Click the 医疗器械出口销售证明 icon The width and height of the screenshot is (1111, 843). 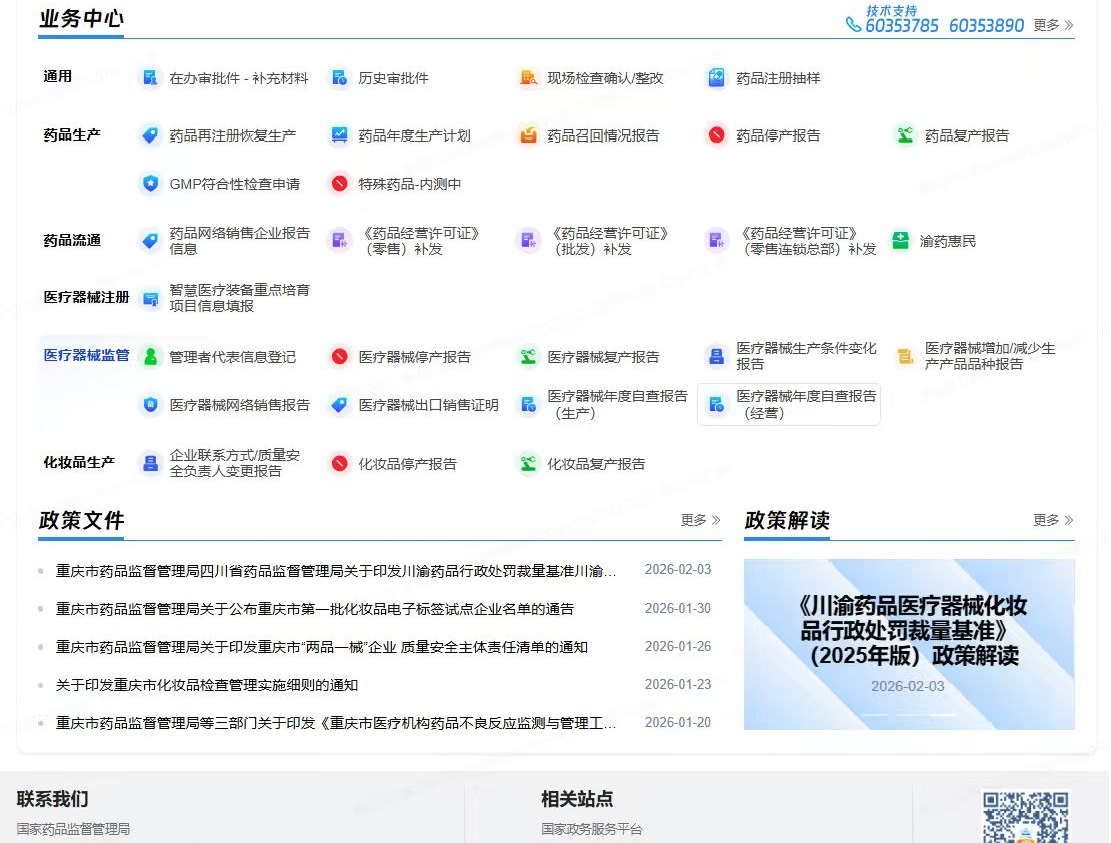(x=339, y=404)
